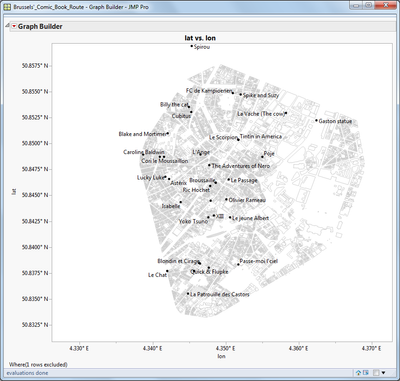Select the 'Tintin in America' label
400x381 pixels.
[261, 136]
